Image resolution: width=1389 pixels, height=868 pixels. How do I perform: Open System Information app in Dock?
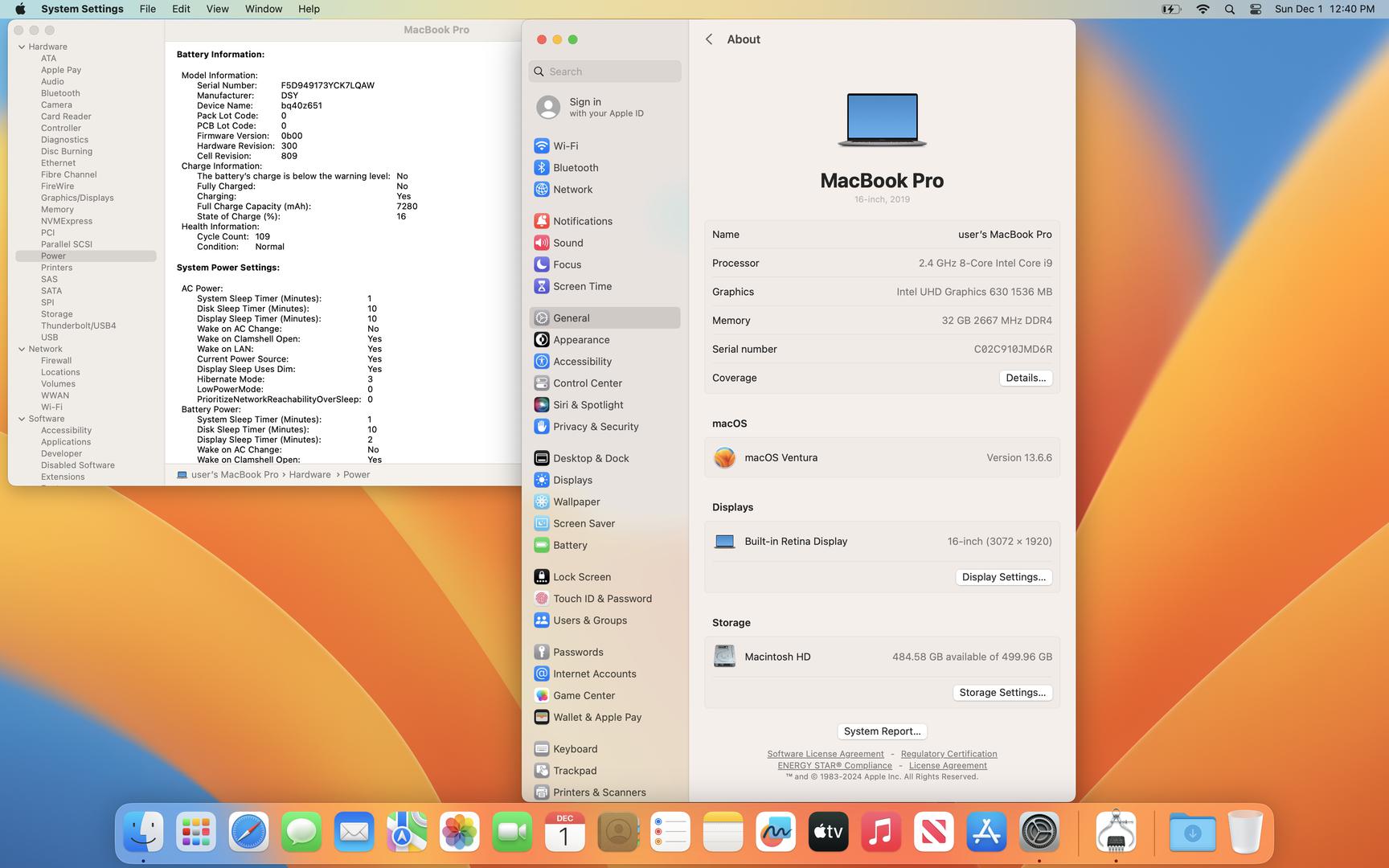(1116, 832)
